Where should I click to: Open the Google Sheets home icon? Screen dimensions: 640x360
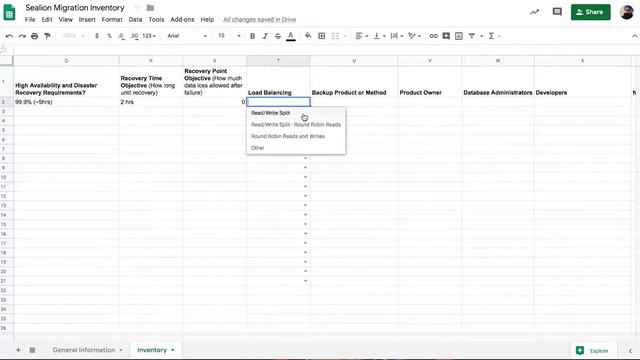(x=9, y=12)
